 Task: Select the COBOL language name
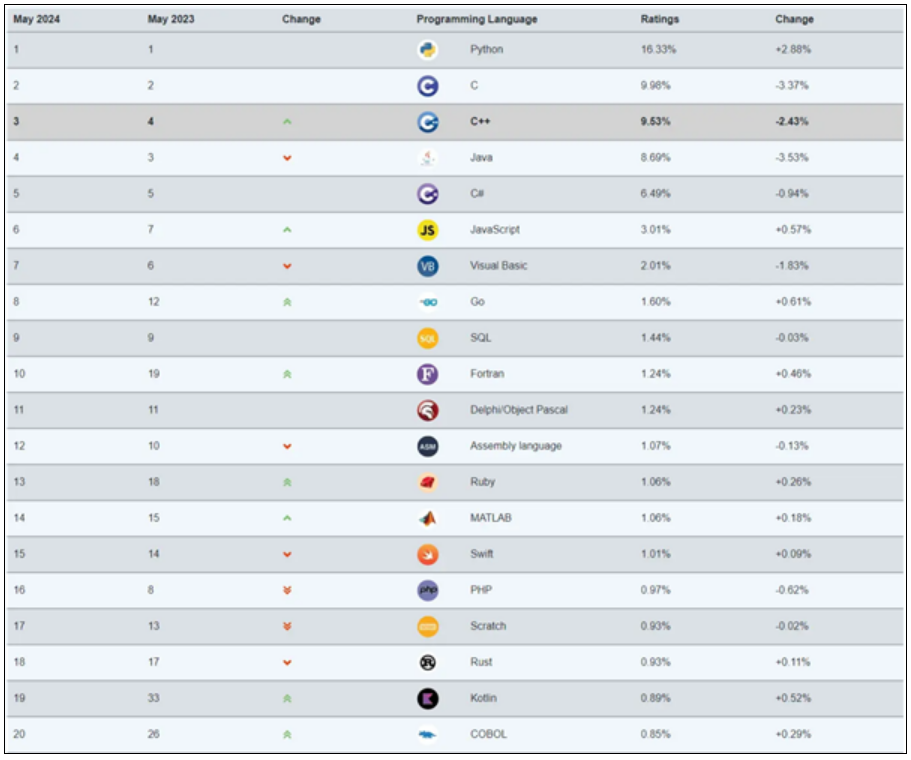(488, 734)
